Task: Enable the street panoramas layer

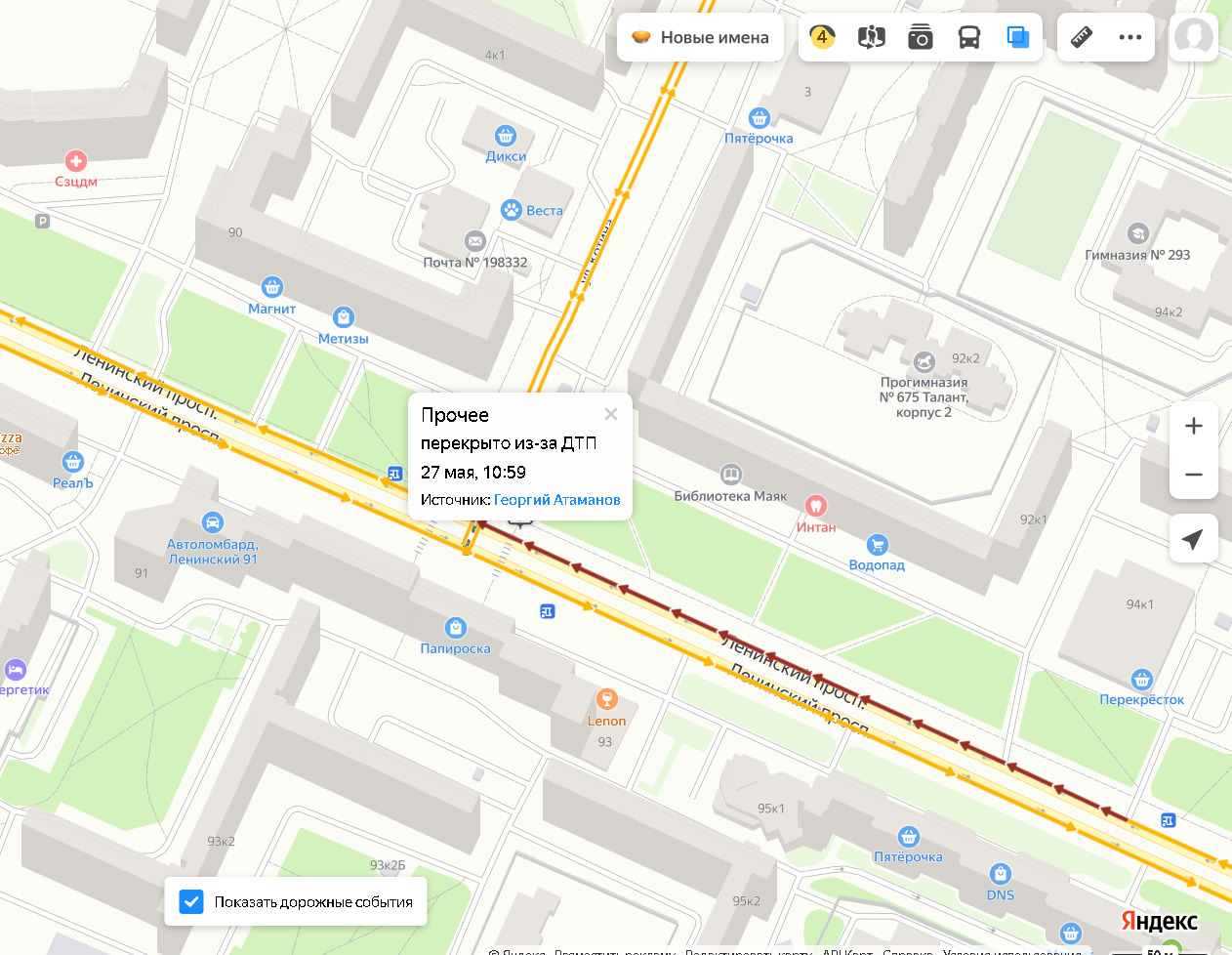Action: tap(872, 38)
